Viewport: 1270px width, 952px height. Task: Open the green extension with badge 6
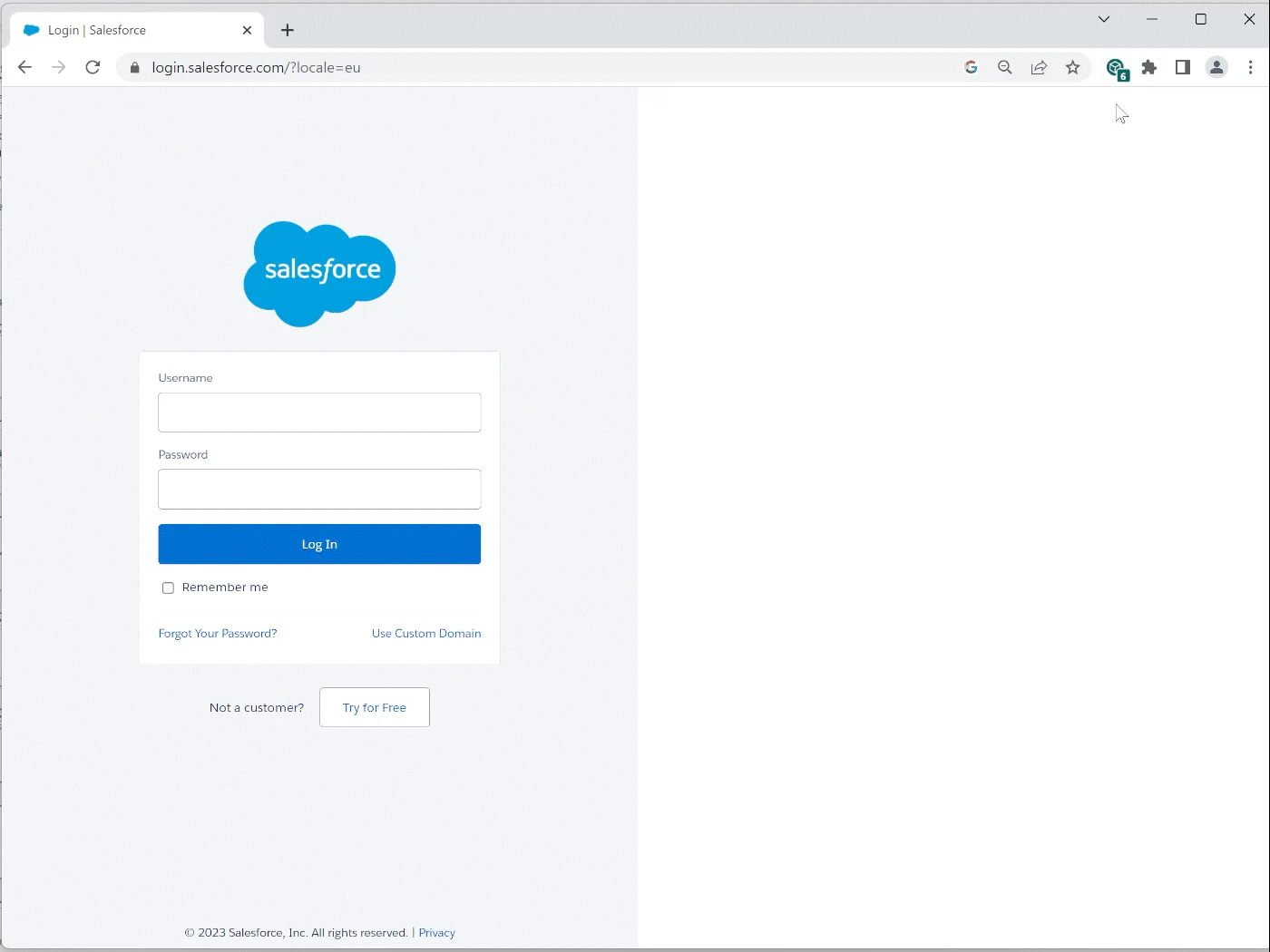[1117, 68]
